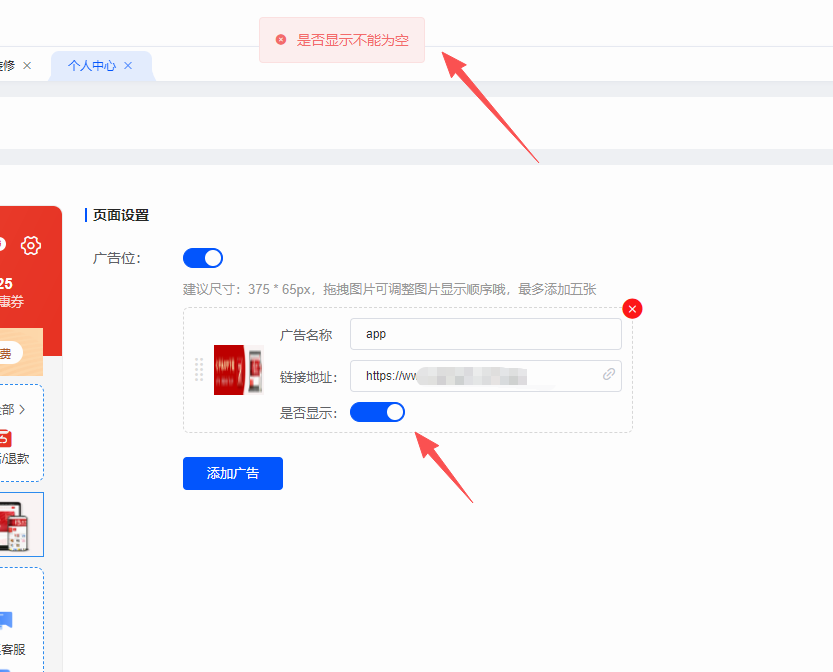The height and width of the screenshot is (672, 833).
Task: Click the 客服 icon in the preview
Action: pos(6,620)
